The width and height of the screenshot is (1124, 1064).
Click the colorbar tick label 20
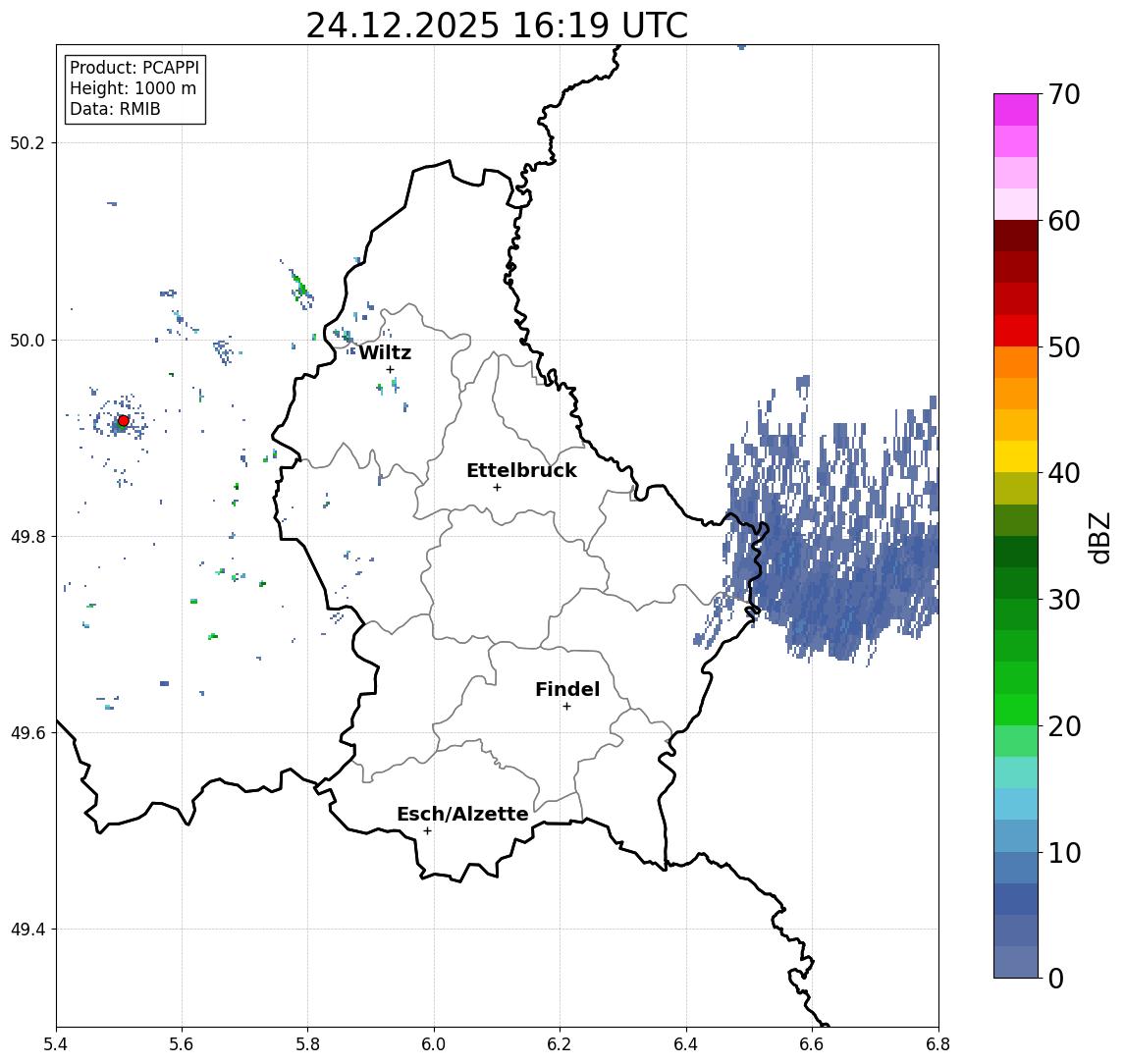point(1064,726)
